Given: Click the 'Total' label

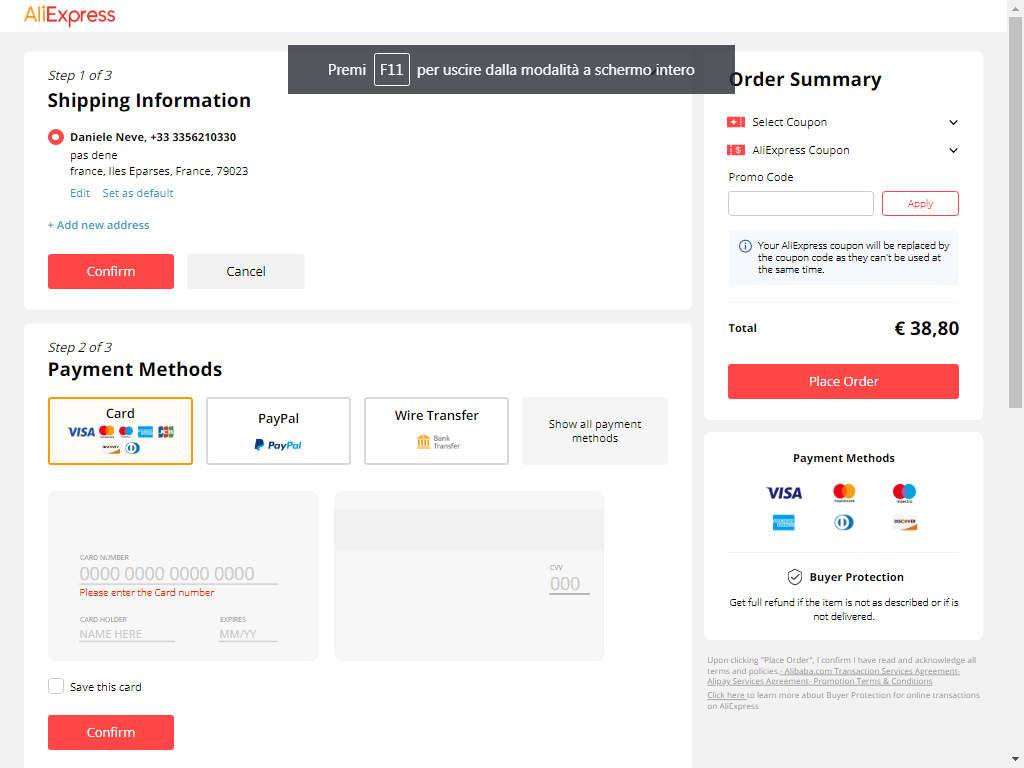Looking at the screenshot, I should (x=743, y=328).
